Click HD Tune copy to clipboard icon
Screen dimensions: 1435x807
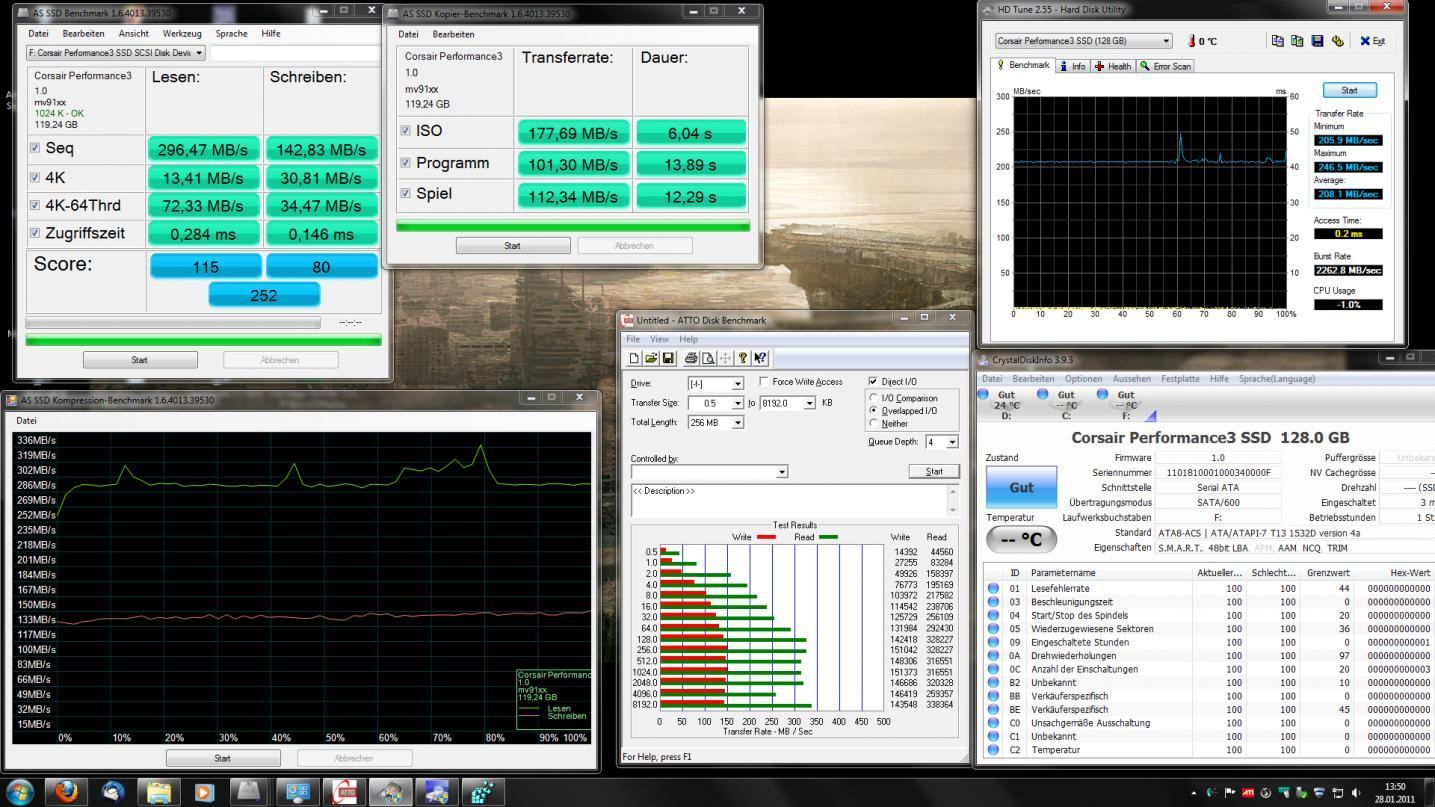pos(1277,41)
